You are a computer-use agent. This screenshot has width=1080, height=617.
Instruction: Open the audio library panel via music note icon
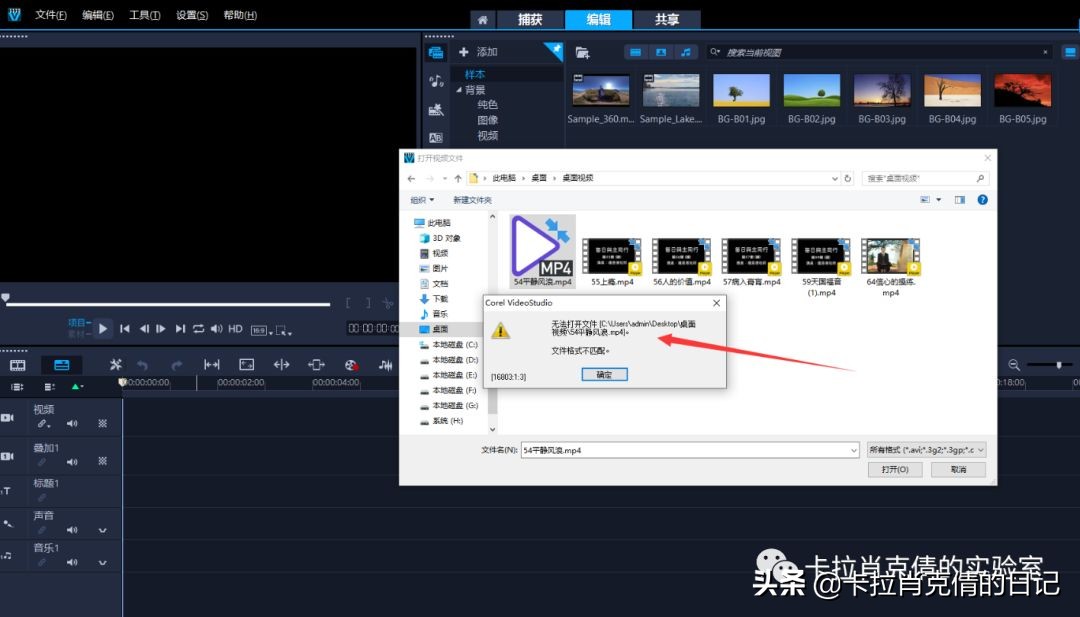pyautogui.click(x=435, y=80)
